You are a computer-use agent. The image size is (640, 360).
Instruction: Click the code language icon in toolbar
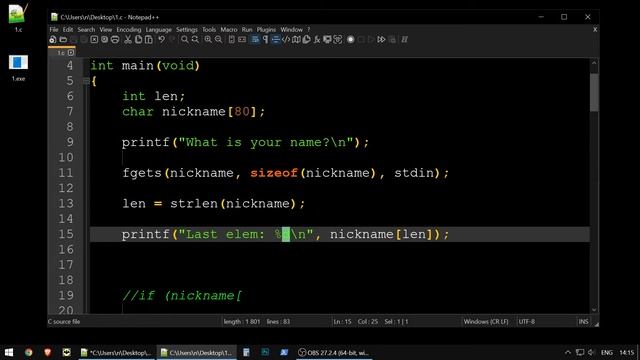286,40
